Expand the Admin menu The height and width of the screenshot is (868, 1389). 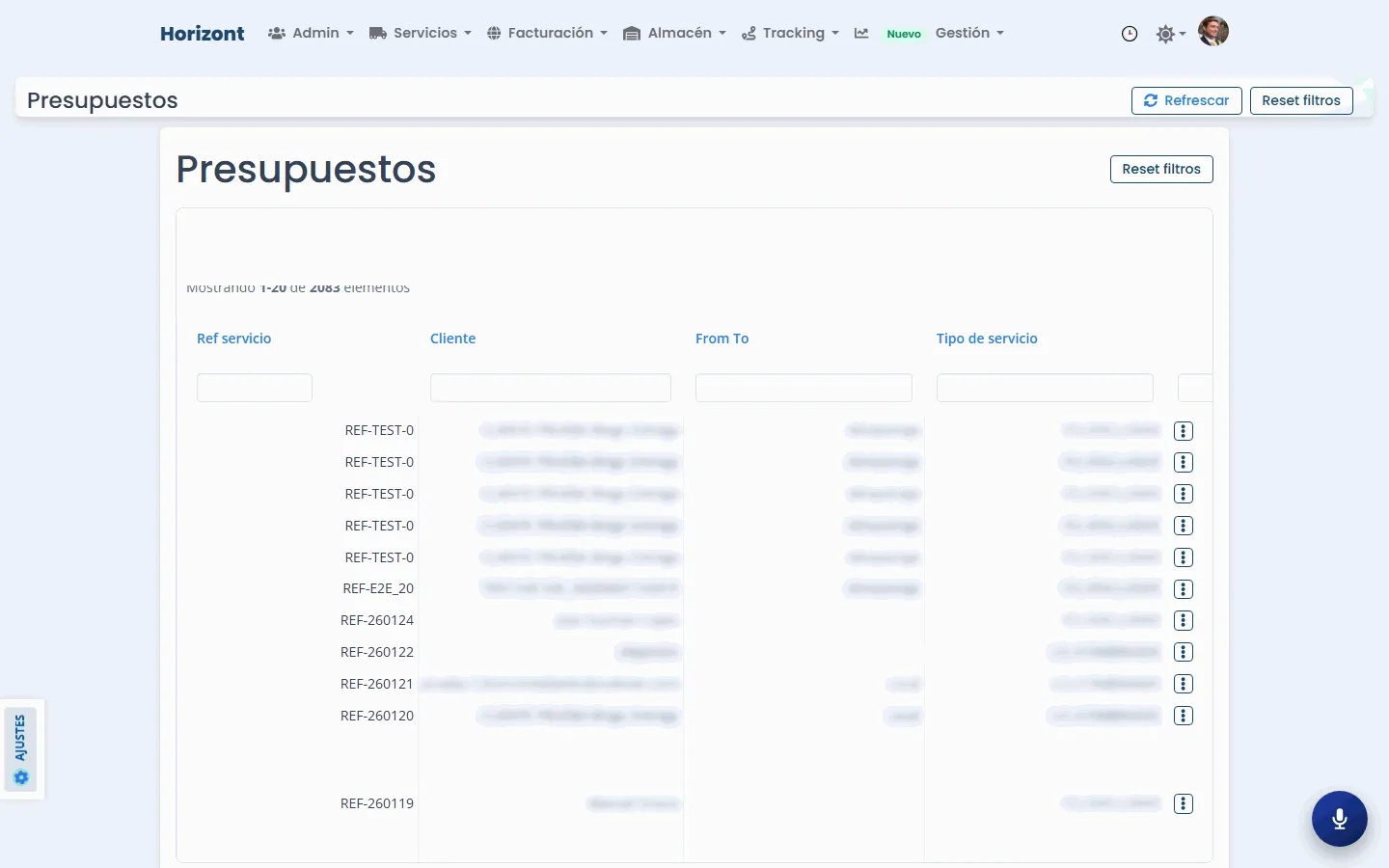click(311, 33)
